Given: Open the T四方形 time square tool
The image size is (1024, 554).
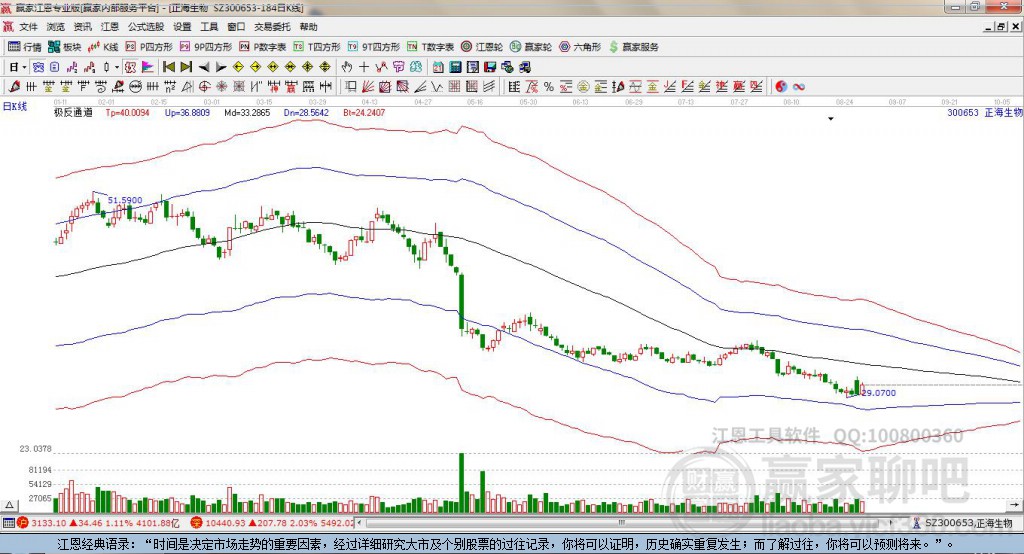Looking at the screenshot, I should pos(317,47).
